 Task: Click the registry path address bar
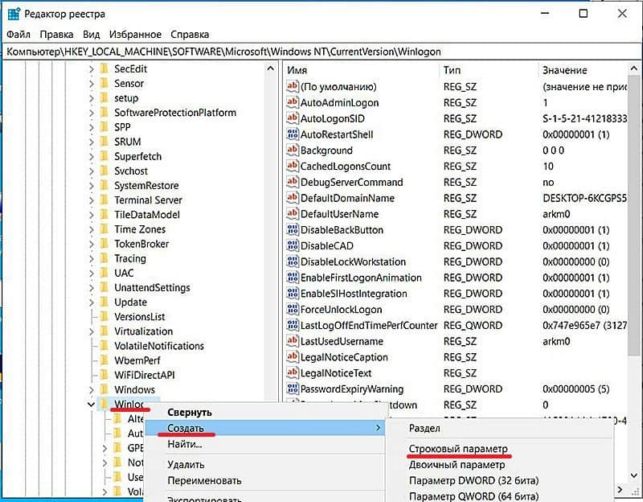click(322, 52)
